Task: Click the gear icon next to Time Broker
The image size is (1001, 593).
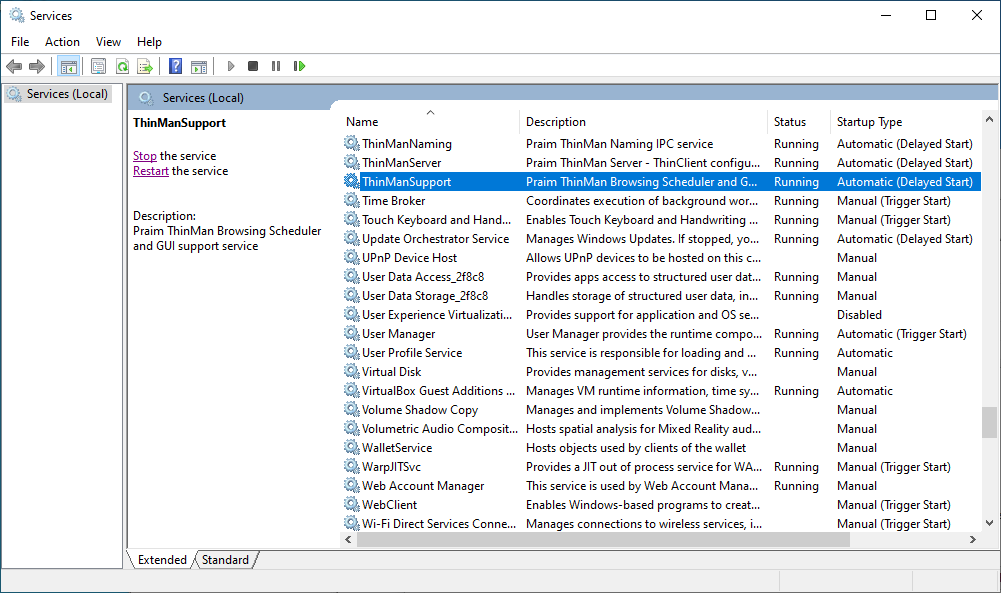Action: point(352,200)
